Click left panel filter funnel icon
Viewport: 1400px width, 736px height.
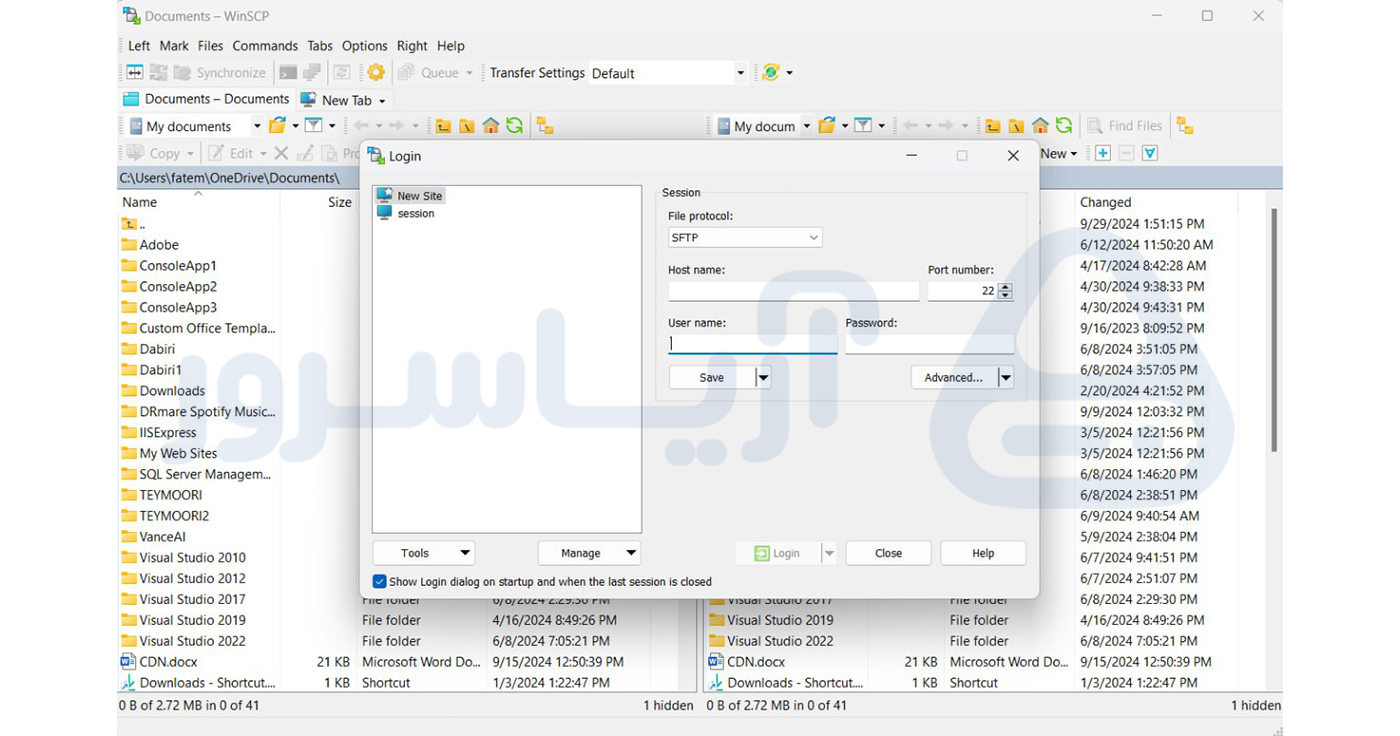(313, 125)
